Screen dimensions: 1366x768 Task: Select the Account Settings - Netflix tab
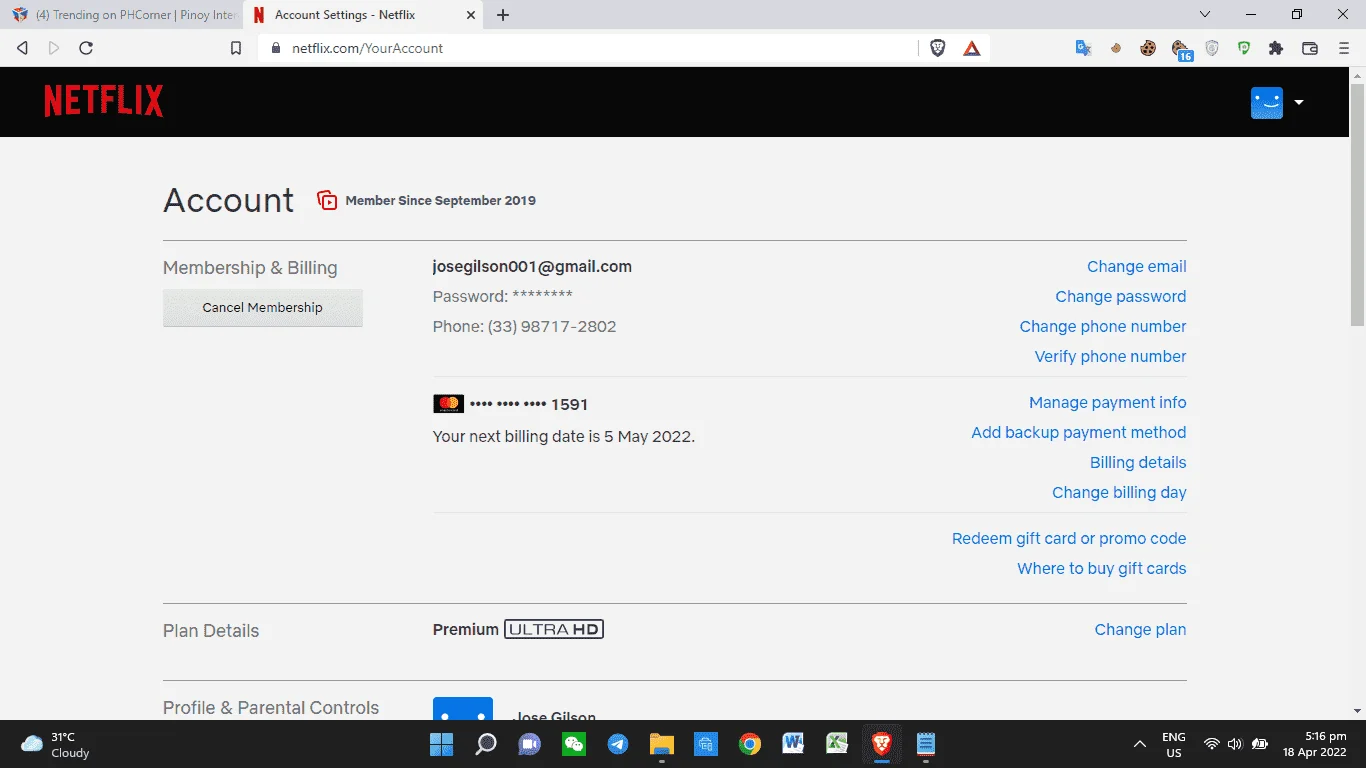click(363, 15)
